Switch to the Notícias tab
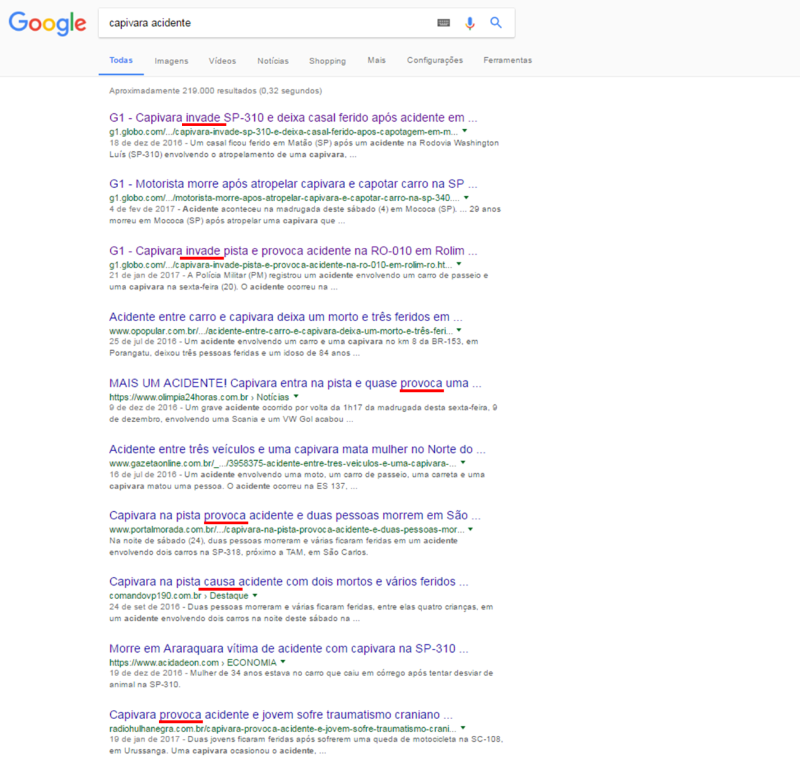 coord(273,61)
